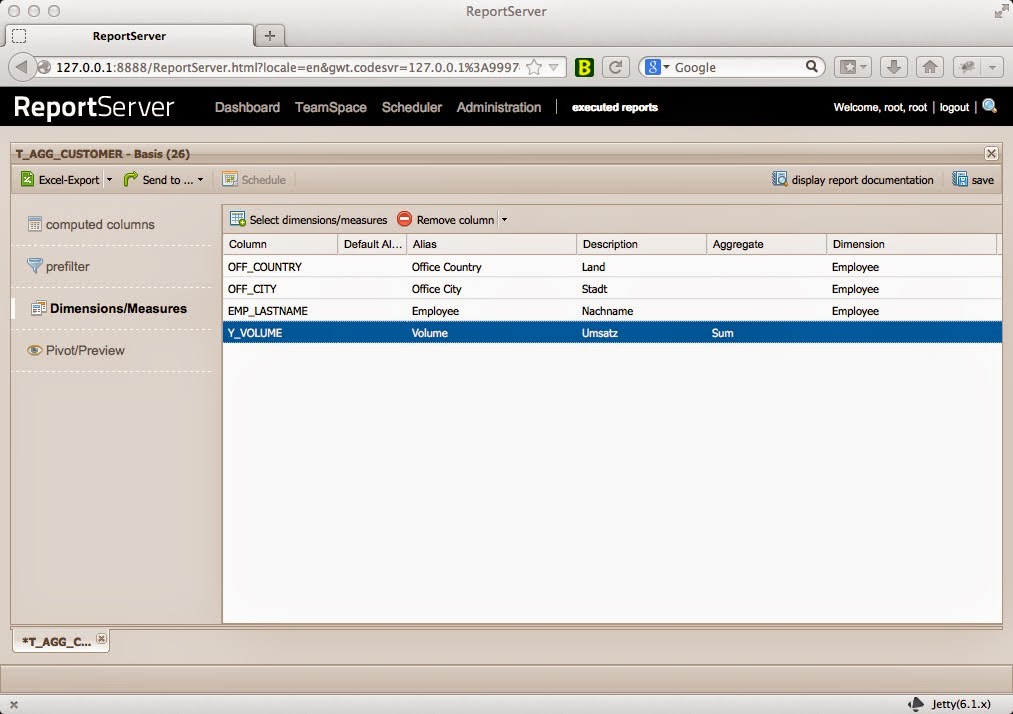Viewport: 1013px width, 714px height.
Task: Click the Excel-Export icon
Action: pyautogui.click(x=27, y=179)
